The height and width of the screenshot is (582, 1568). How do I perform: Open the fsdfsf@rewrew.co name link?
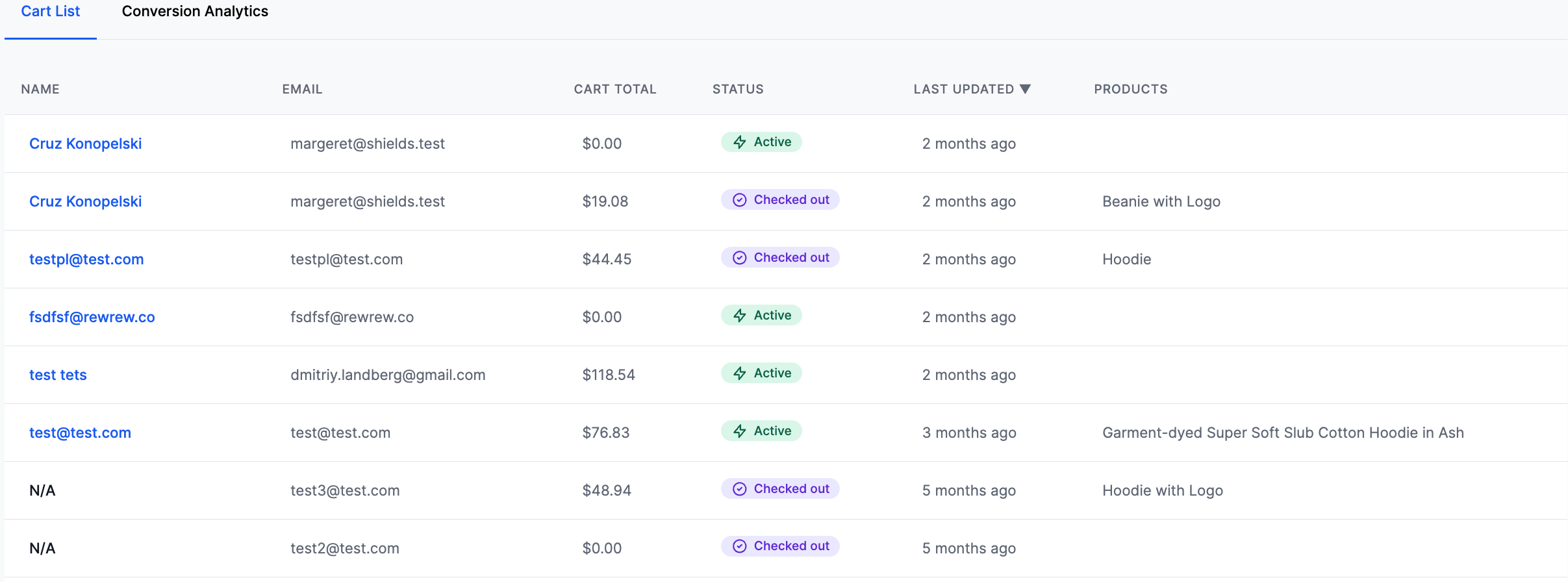(92, 317)
